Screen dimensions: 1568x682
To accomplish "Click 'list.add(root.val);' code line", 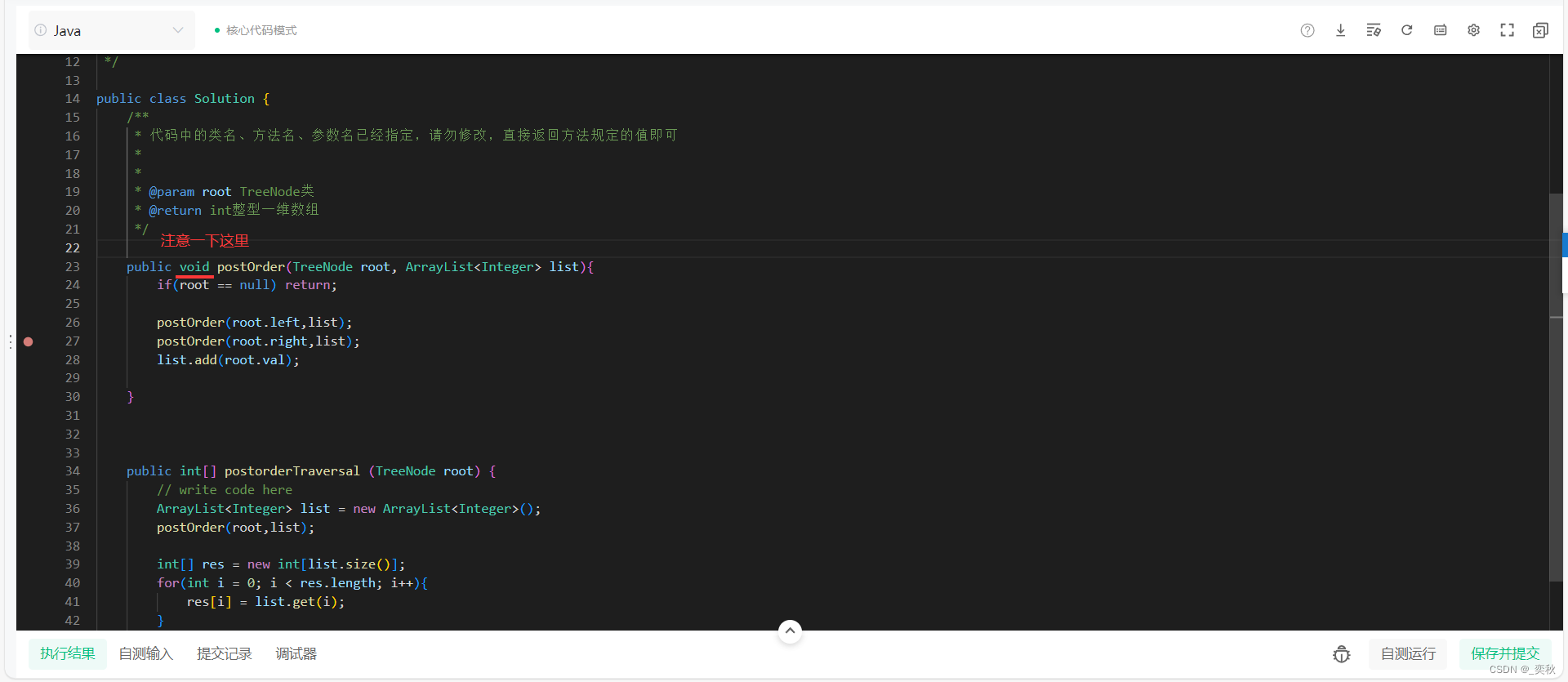I will point(228,360).
